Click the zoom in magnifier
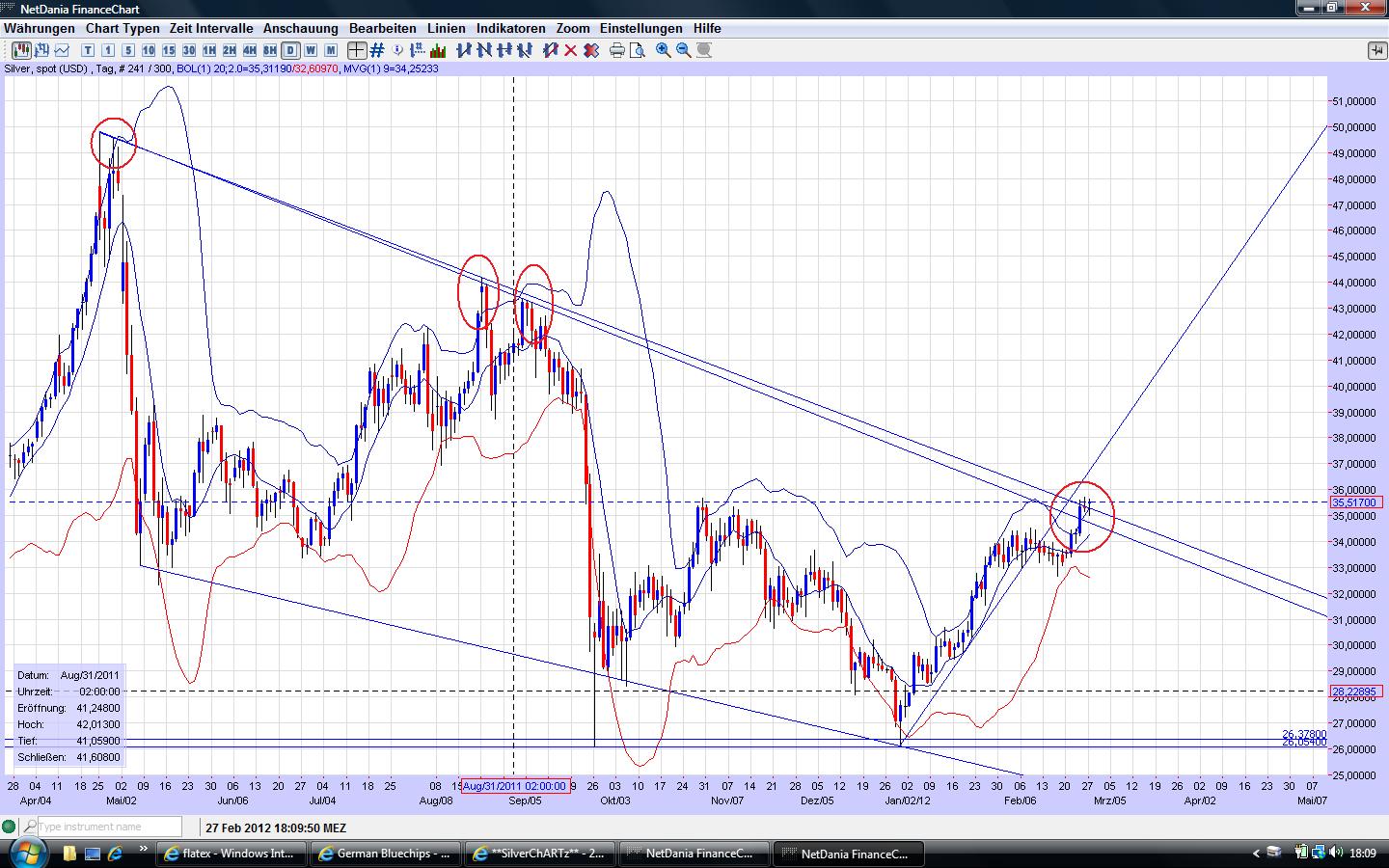The height and width of the screenshot is (868, 1389). [x=664, y=50]
